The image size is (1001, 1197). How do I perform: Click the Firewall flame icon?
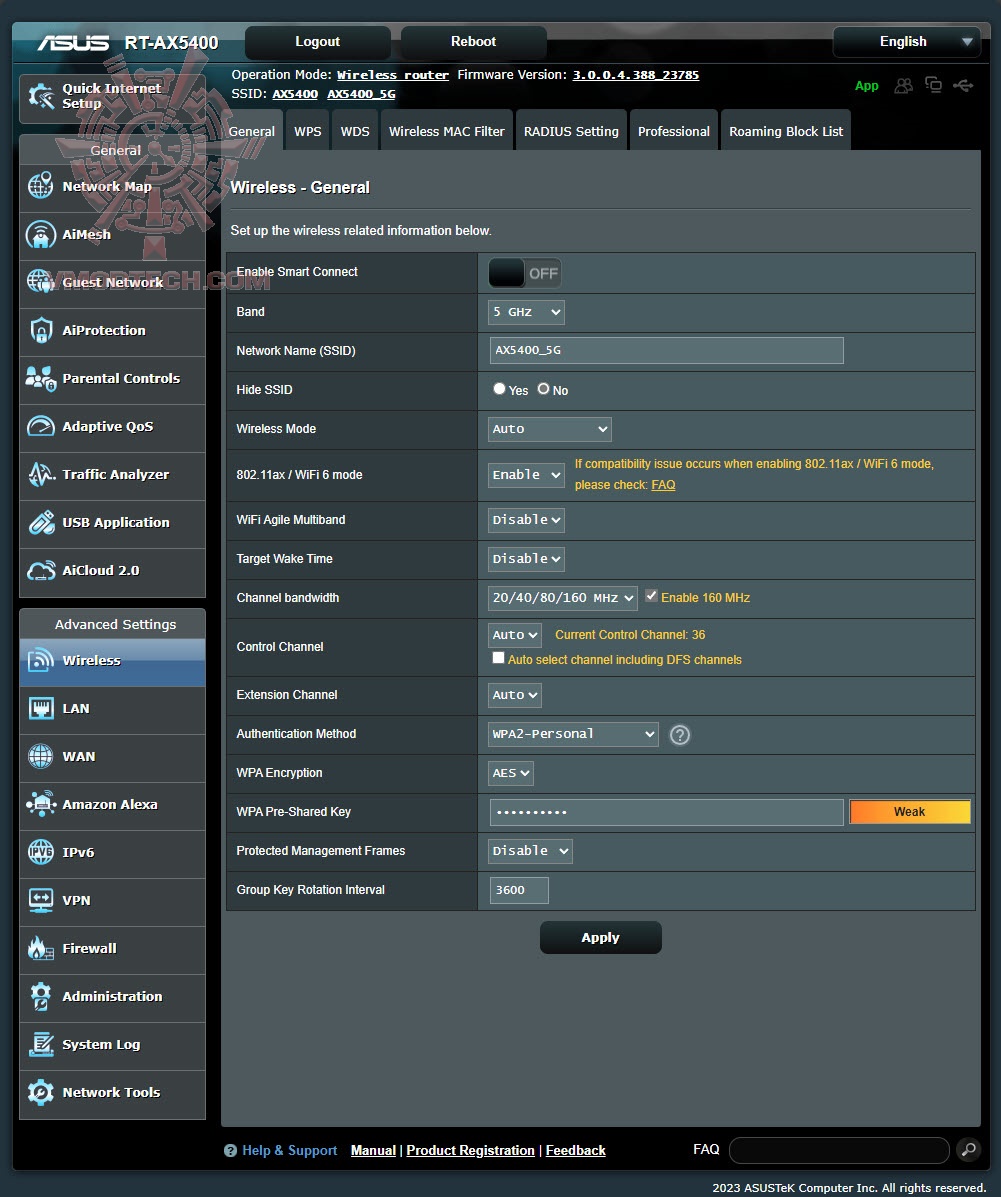pyautogui.click(x=40, y=948)
